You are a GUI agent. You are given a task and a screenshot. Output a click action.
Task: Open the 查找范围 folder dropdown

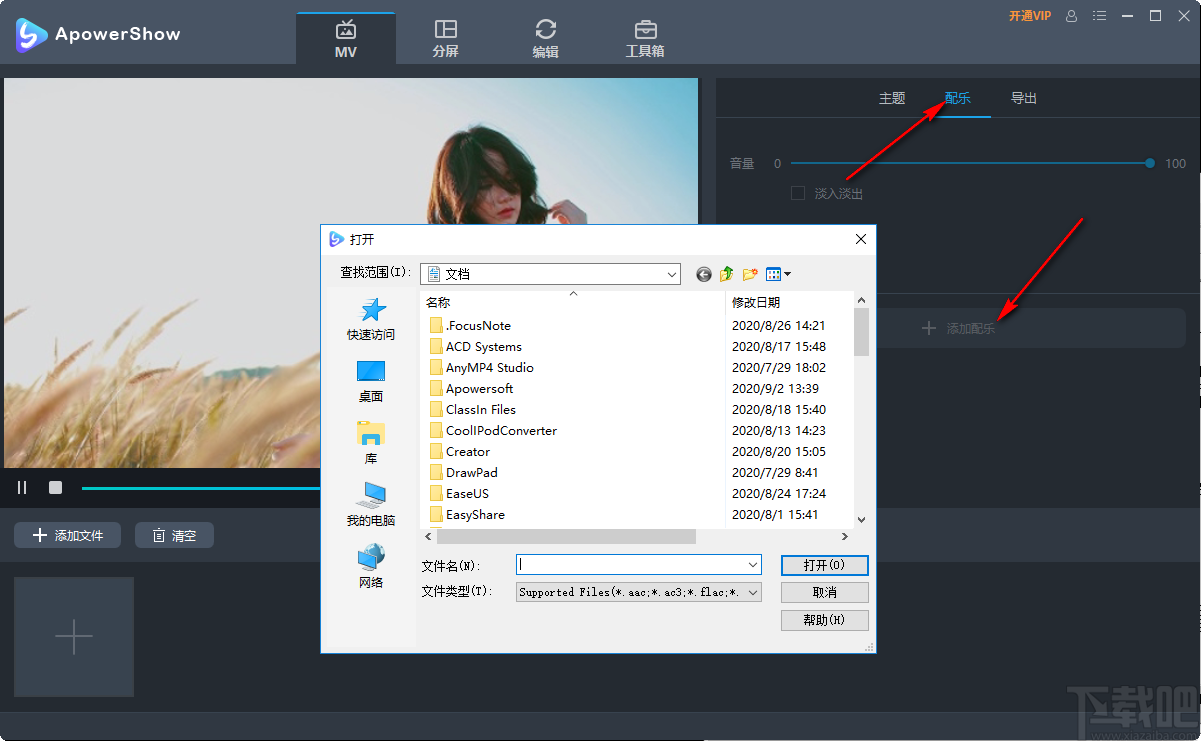(550, 273)
